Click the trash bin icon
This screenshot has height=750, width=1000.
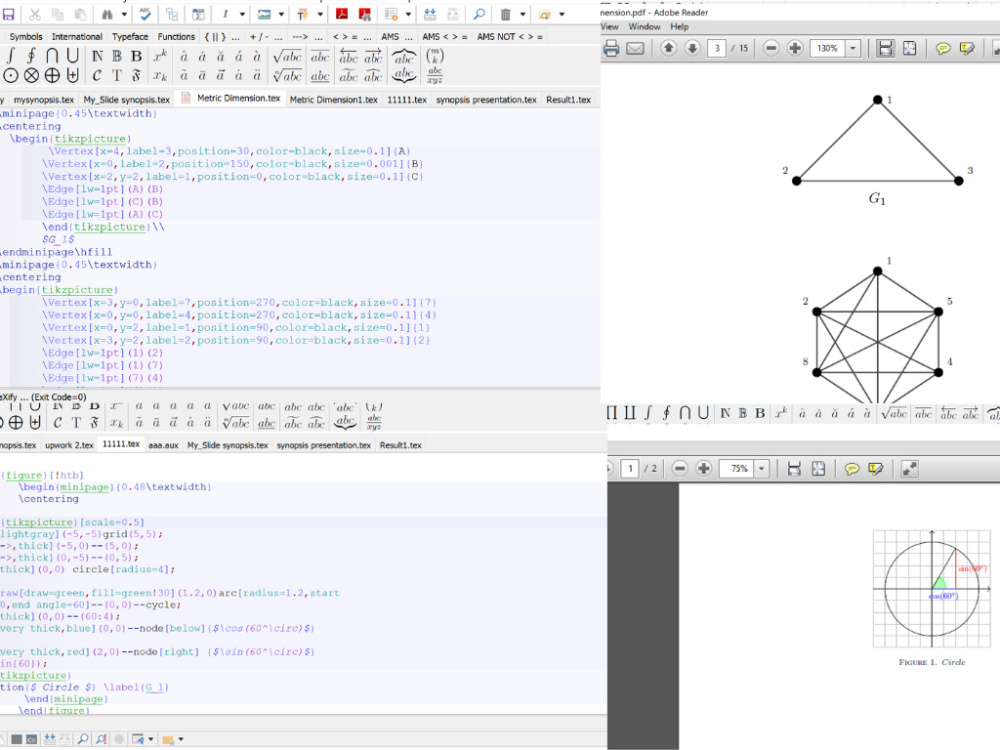(506, 14)
